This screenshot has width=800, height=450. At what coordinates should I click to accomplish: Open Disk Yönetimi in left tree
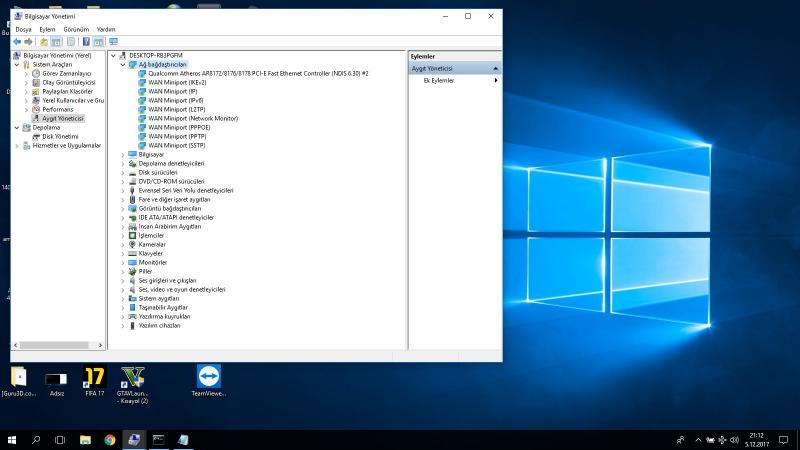click(59, 136)
